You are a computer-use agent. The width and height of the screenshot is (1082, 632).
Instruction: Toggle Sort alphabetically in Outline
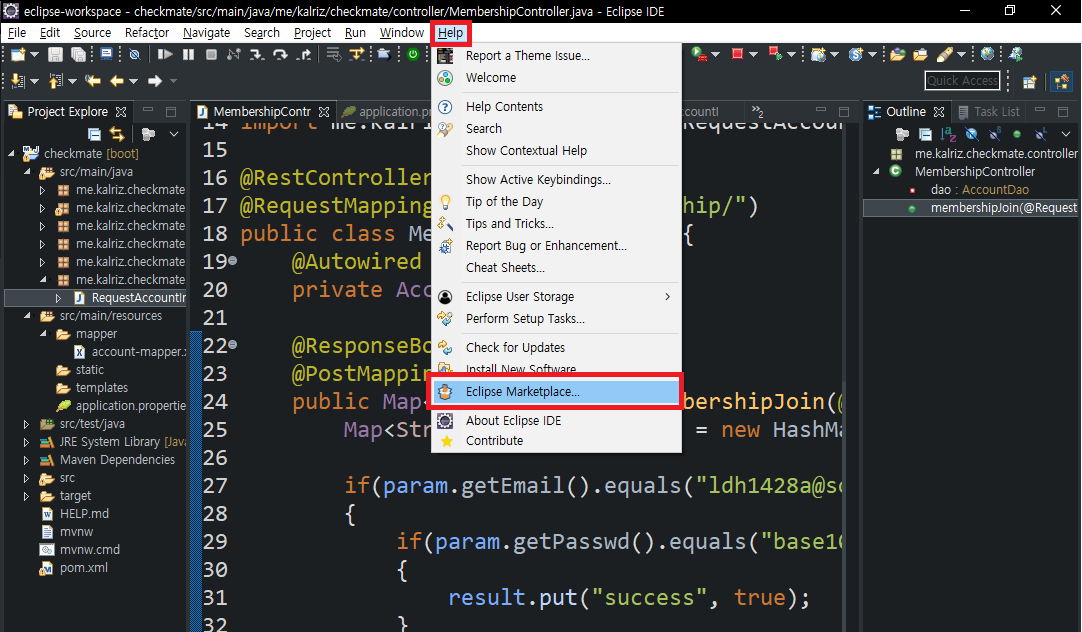click(949, 134)
